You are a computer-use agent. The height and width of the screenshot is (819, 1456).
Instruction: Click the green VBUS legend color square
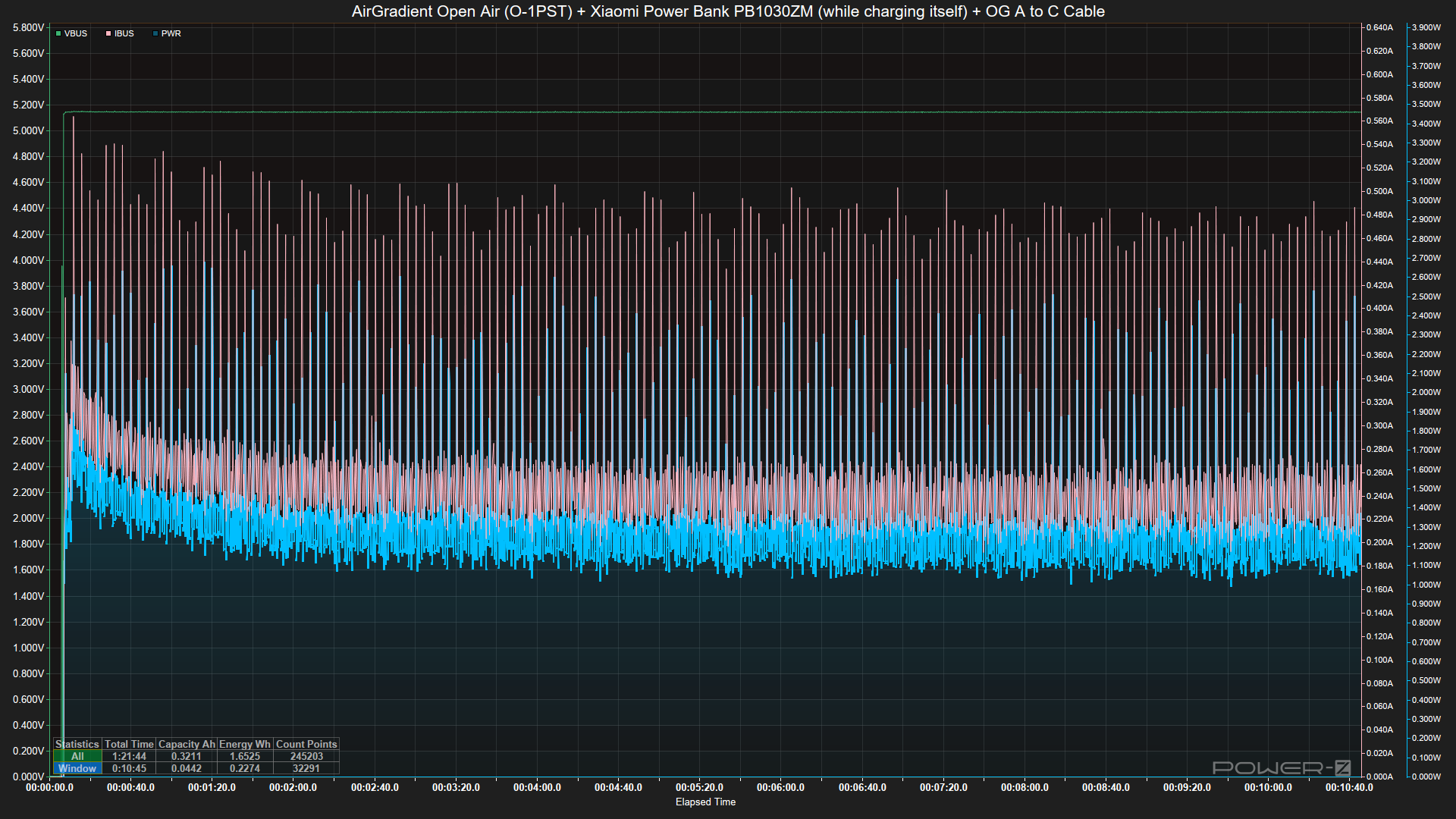(58, 33)
